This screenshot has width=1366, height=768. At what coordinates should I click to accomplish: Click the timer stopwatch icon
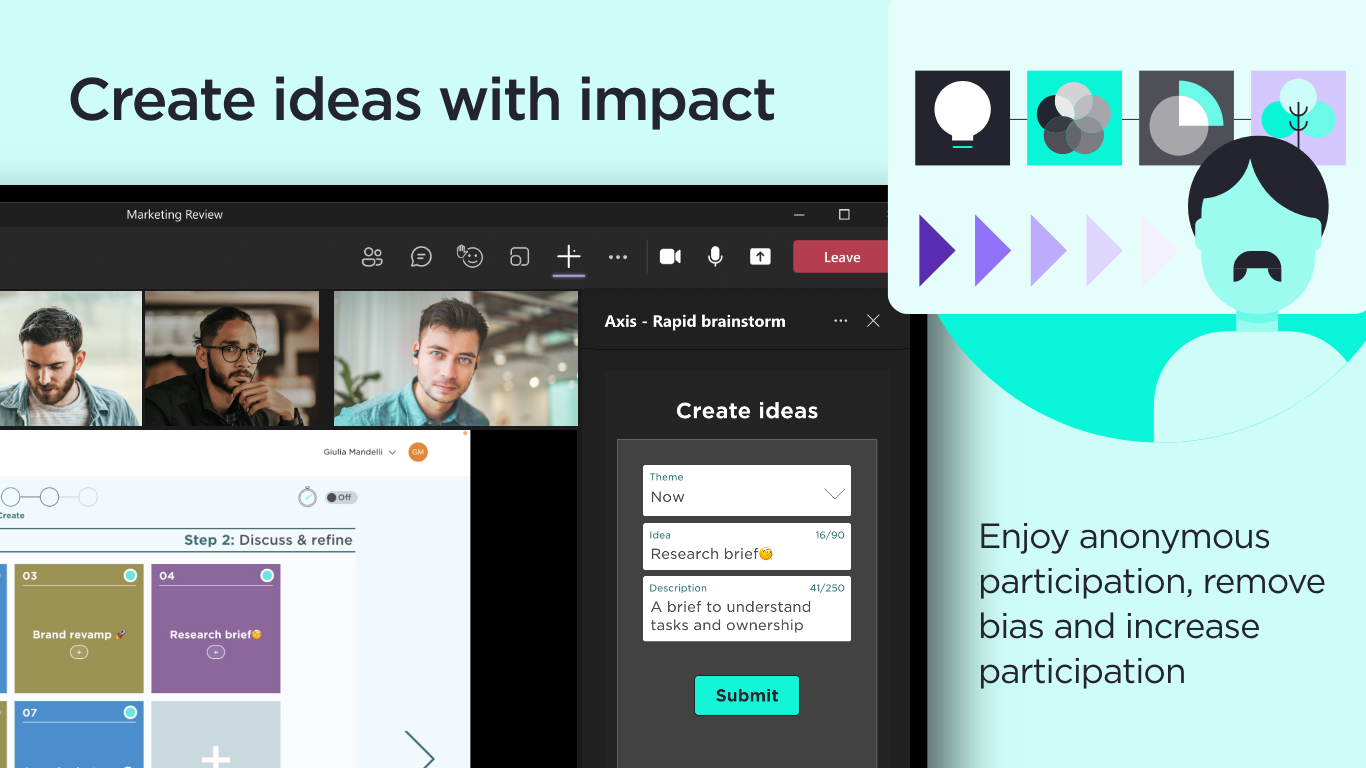307,497
